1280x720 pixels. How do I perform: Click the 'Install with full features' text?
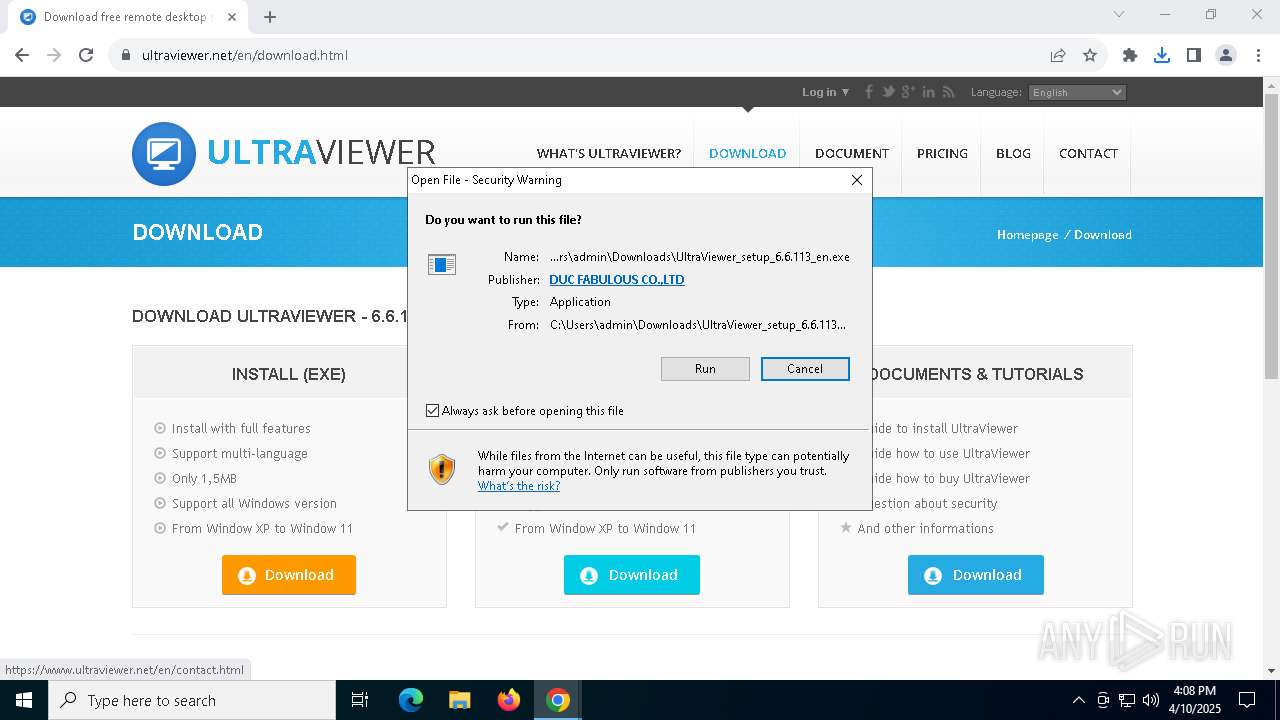(241, 428)
